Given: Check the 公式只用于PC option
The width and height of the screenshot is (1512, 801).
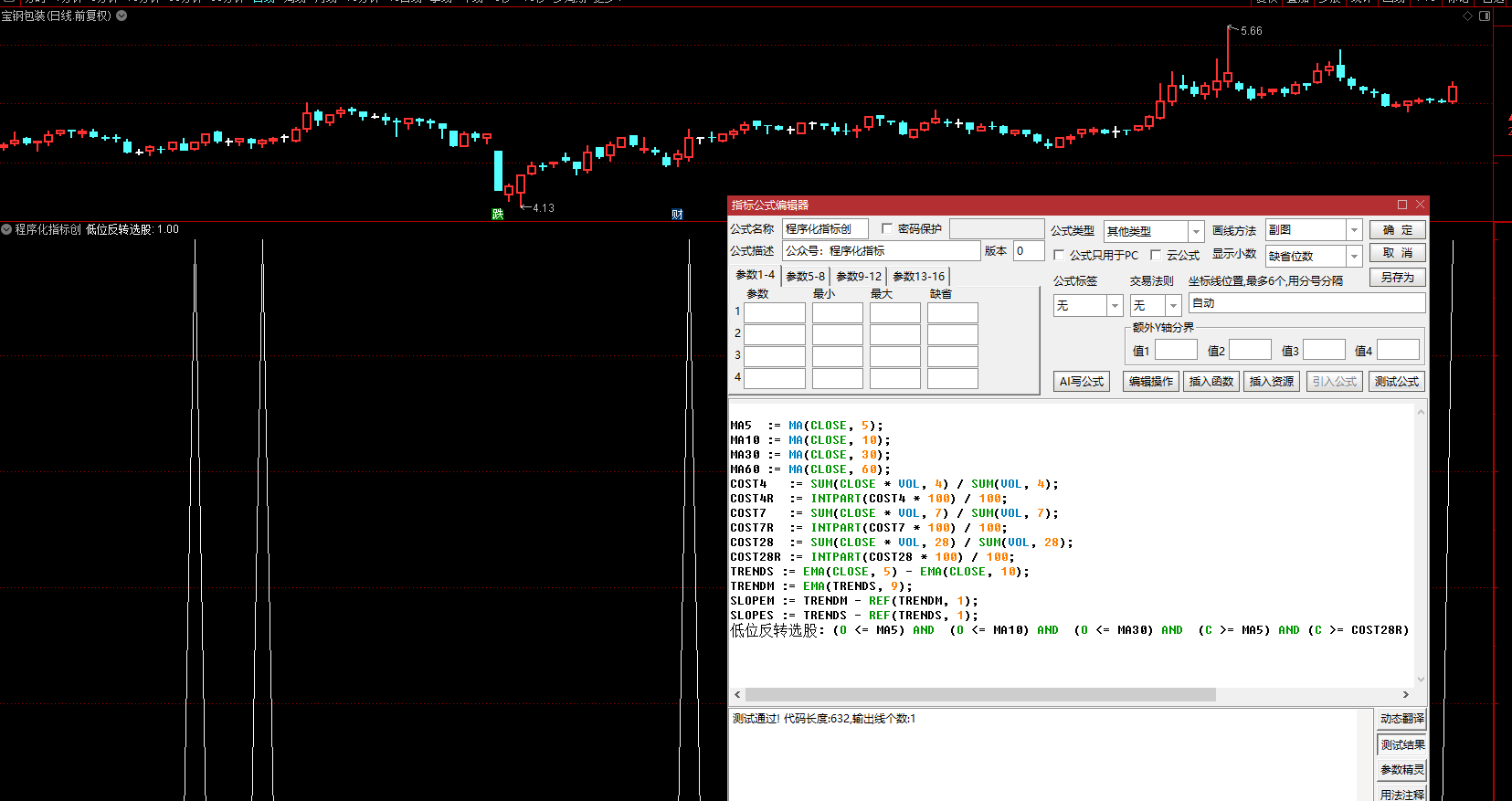Looking at the screenshot, I should tap(1060, 255).
